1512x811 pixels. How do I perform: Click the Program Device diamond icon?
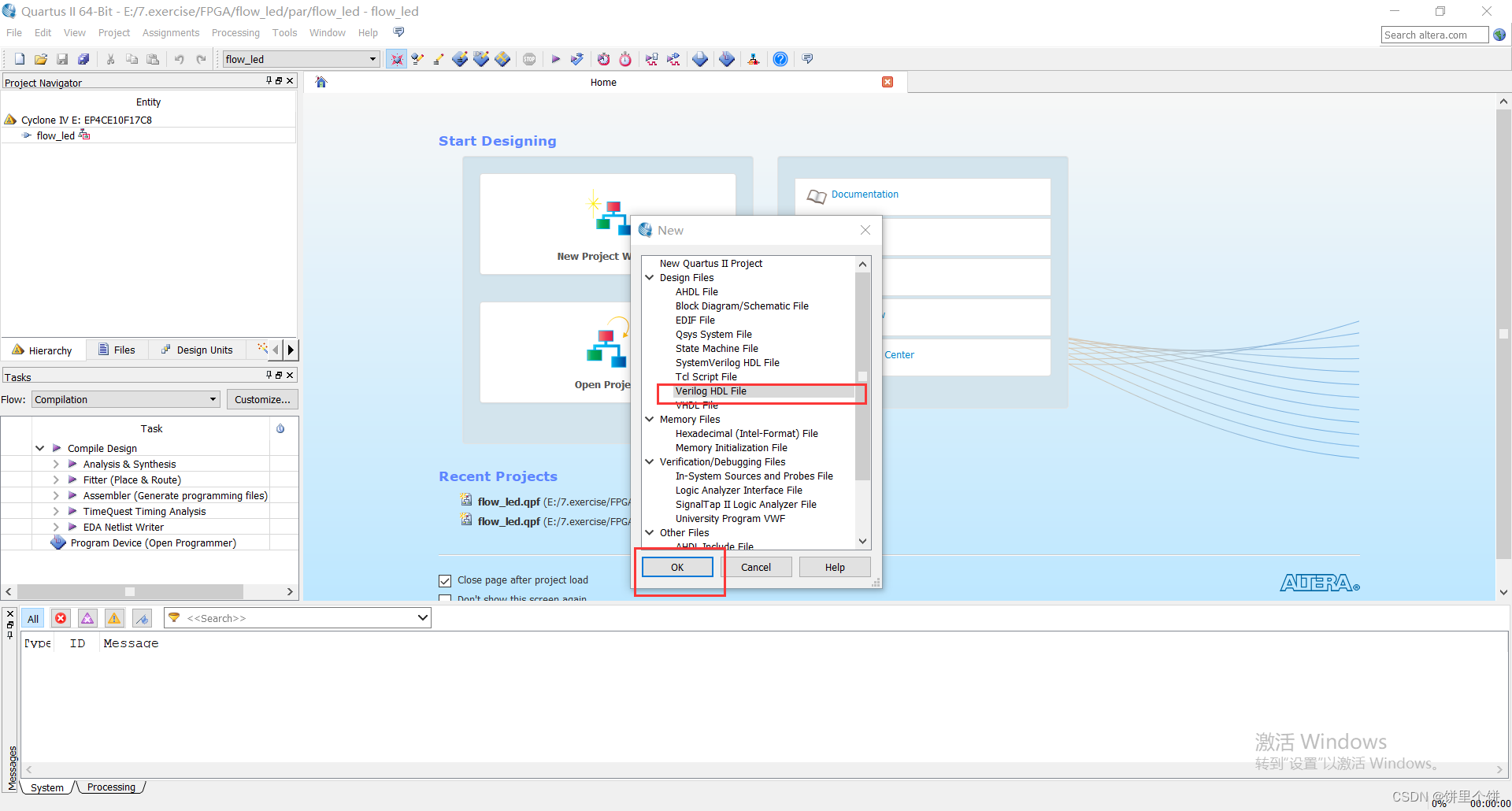[58, 543]
